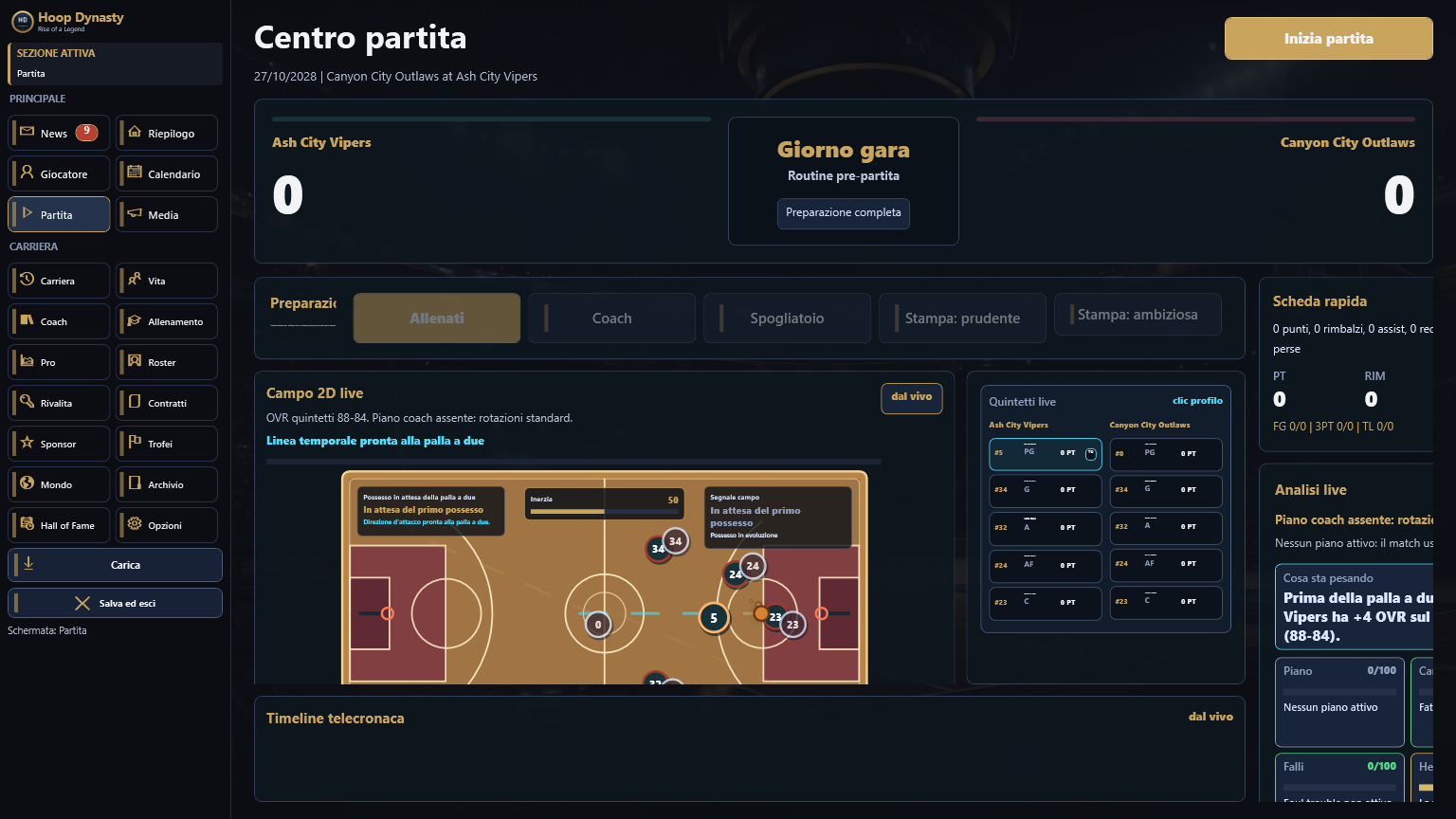Image resolution: width=1456 pixels, height=819 pixels.
Task: Click the Hoop Dynasty HD logo
Action: 22,21
